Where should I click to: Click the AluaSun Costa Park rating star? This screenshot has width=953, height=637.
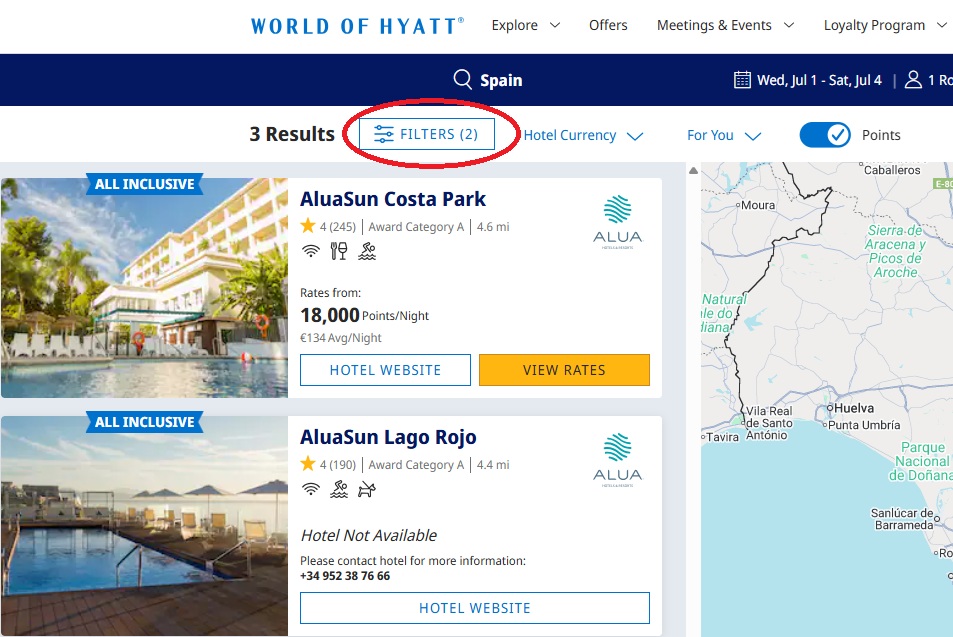click(x=308, y=226)
